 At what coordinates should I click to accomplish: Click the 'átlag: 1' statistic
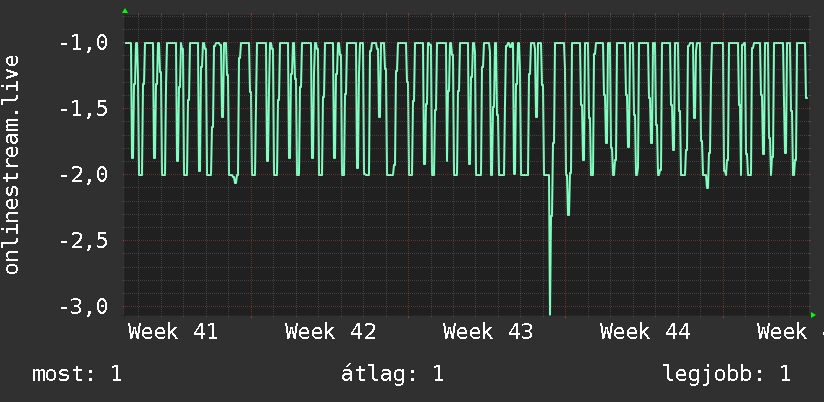(x=392, y=374)
